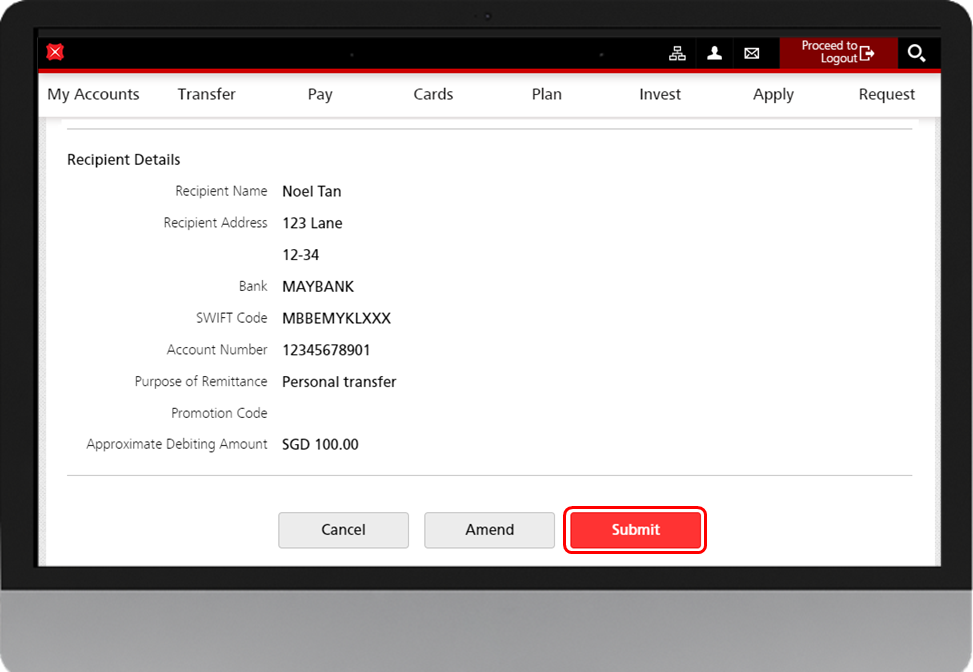Viewport: 973px width, 672px height.
Task: Open the Transfer menu
Action: [x=206, y=94]
